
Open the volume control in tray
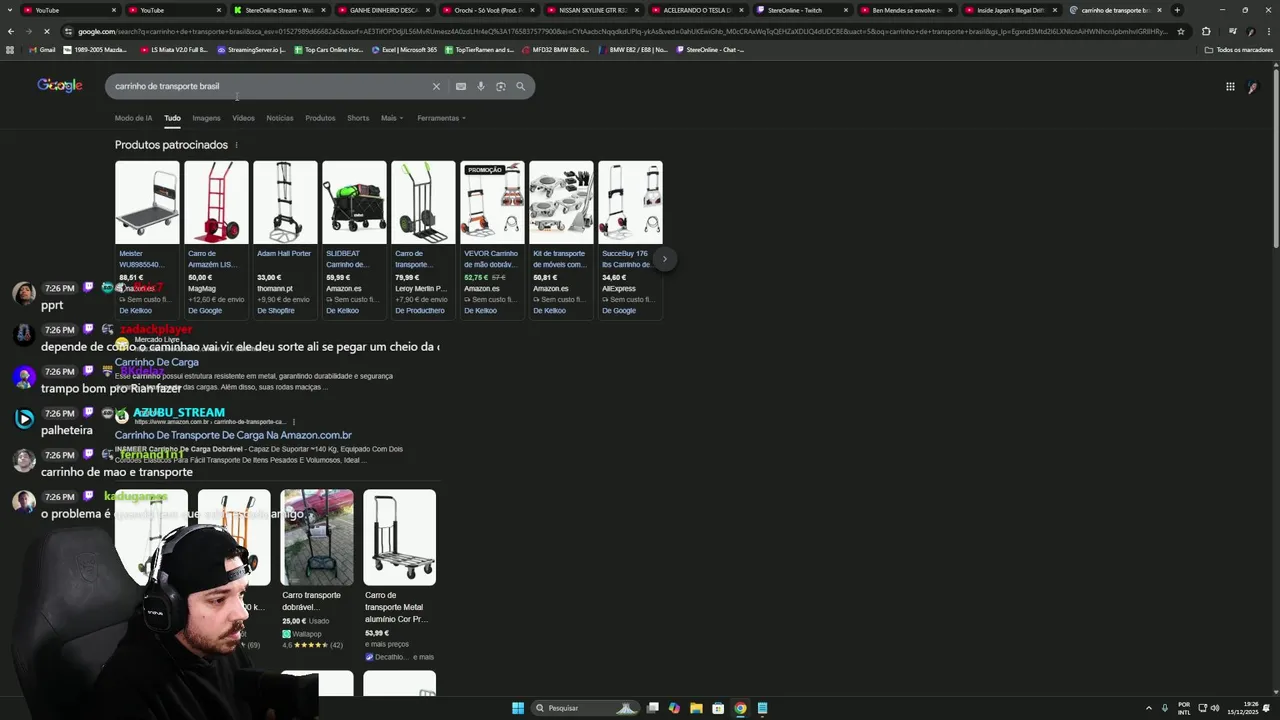coord(1214,708)
